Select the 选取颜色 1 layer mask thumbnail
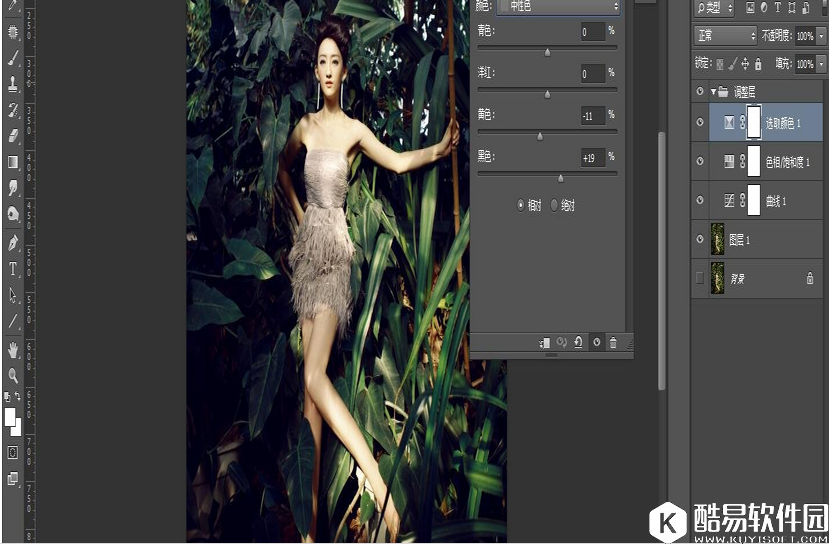Screen dimensions: 829x544 (754, 122)
